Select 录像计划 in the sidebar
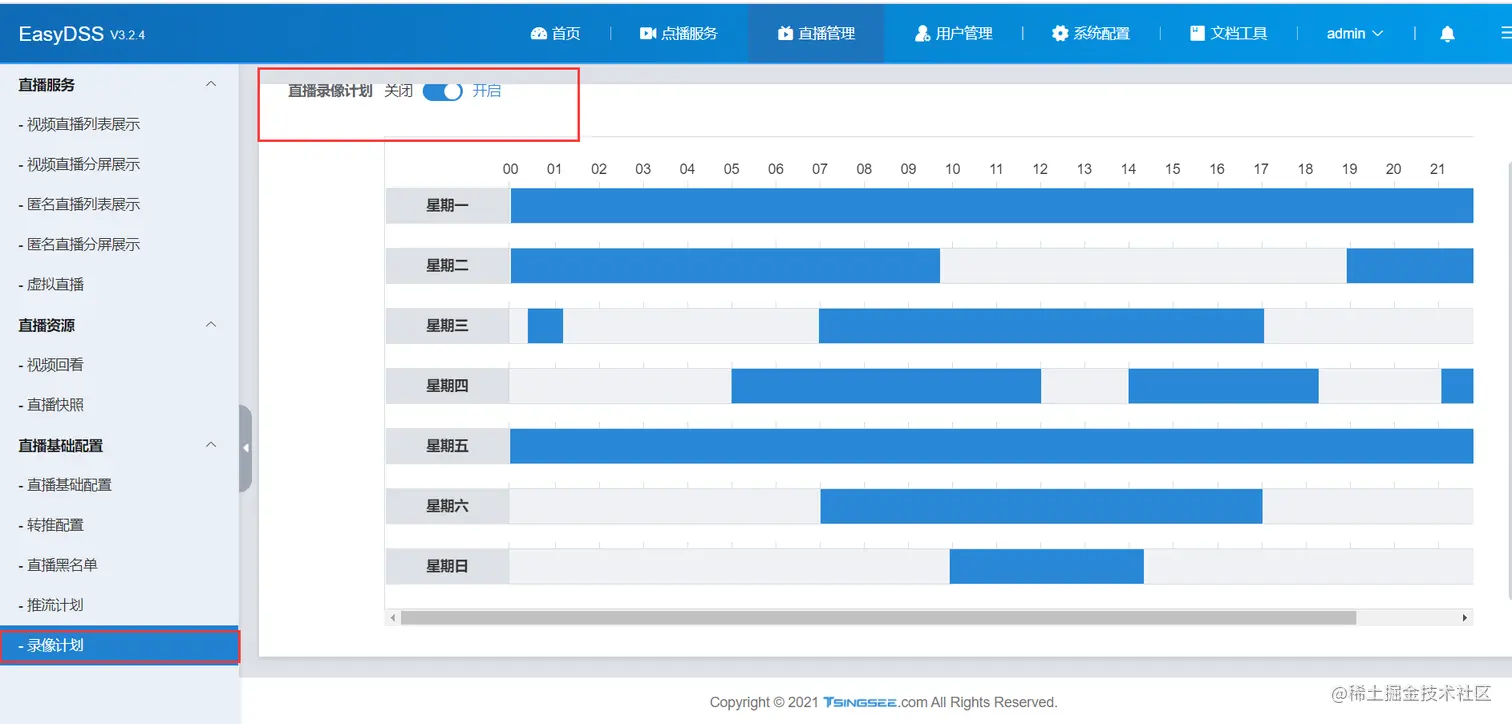Viewport: 1512px width, 724px height. click(119, 645)
